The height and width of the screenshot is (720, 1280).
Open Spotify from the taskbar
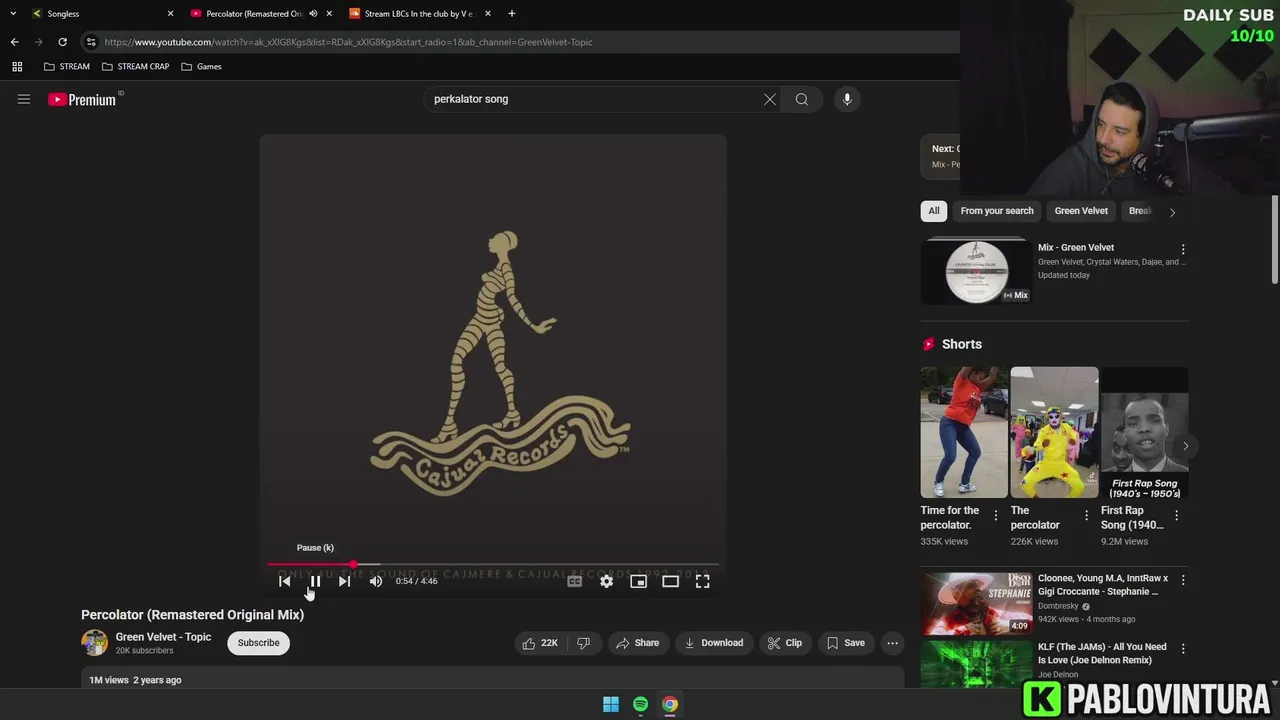click(640, 704)
